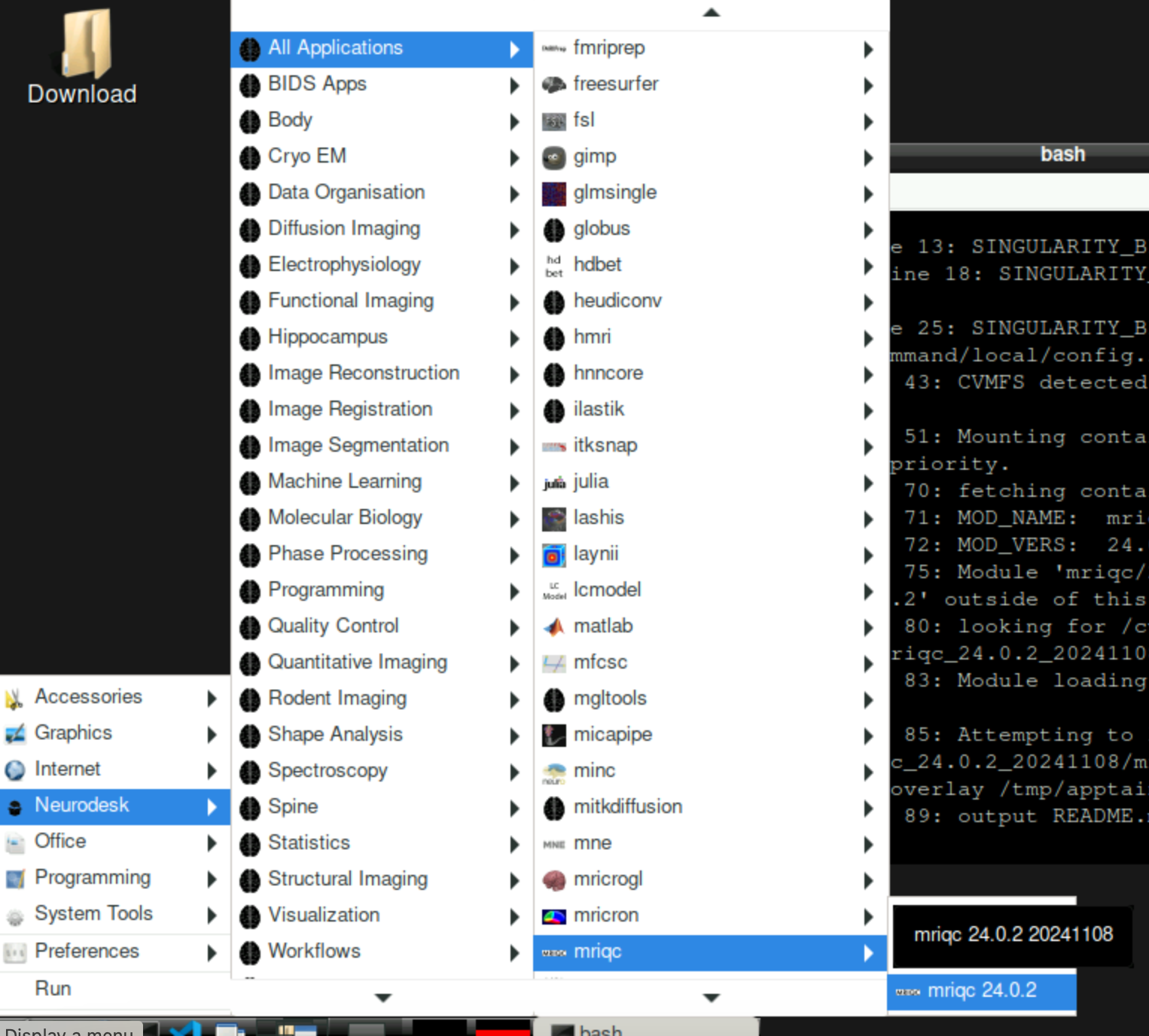Expand the All Applications submenu arrow

pos(514,49)
